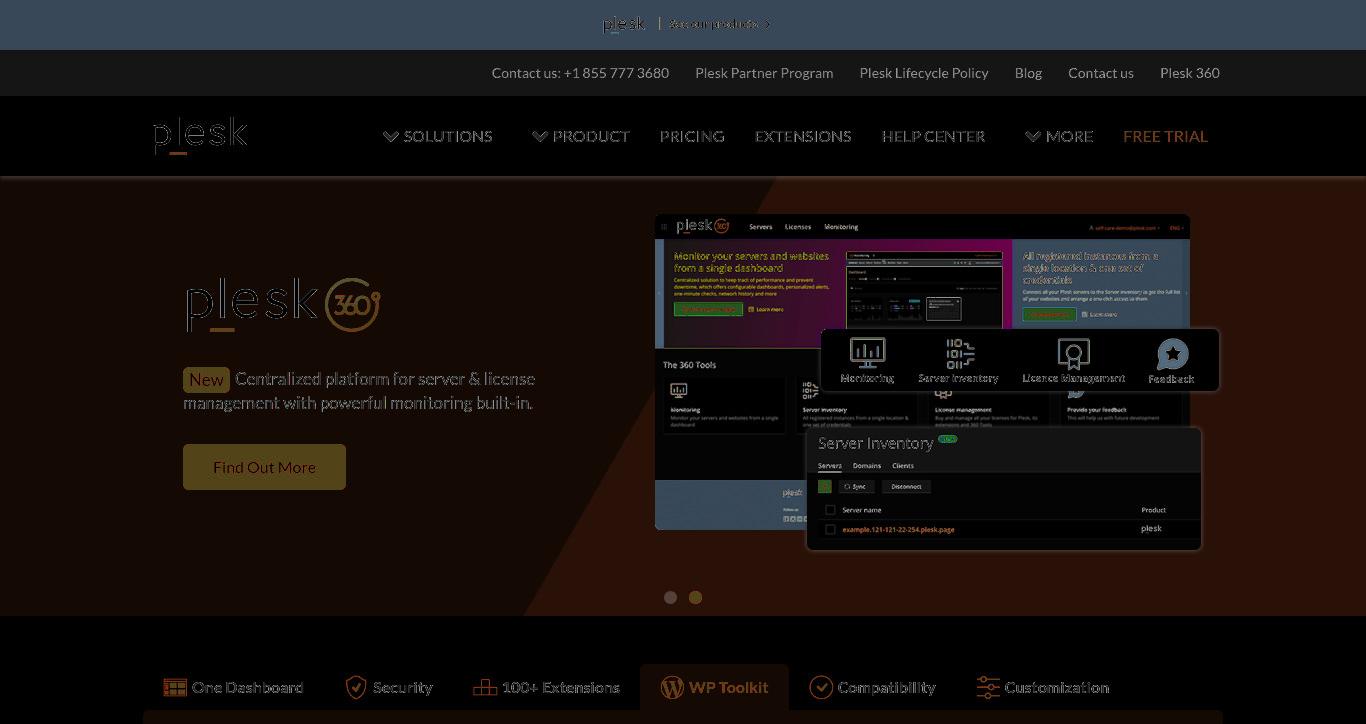Start the Free Trial
This screenshot has height=724, width=1366.
(x=1165, y=136)
